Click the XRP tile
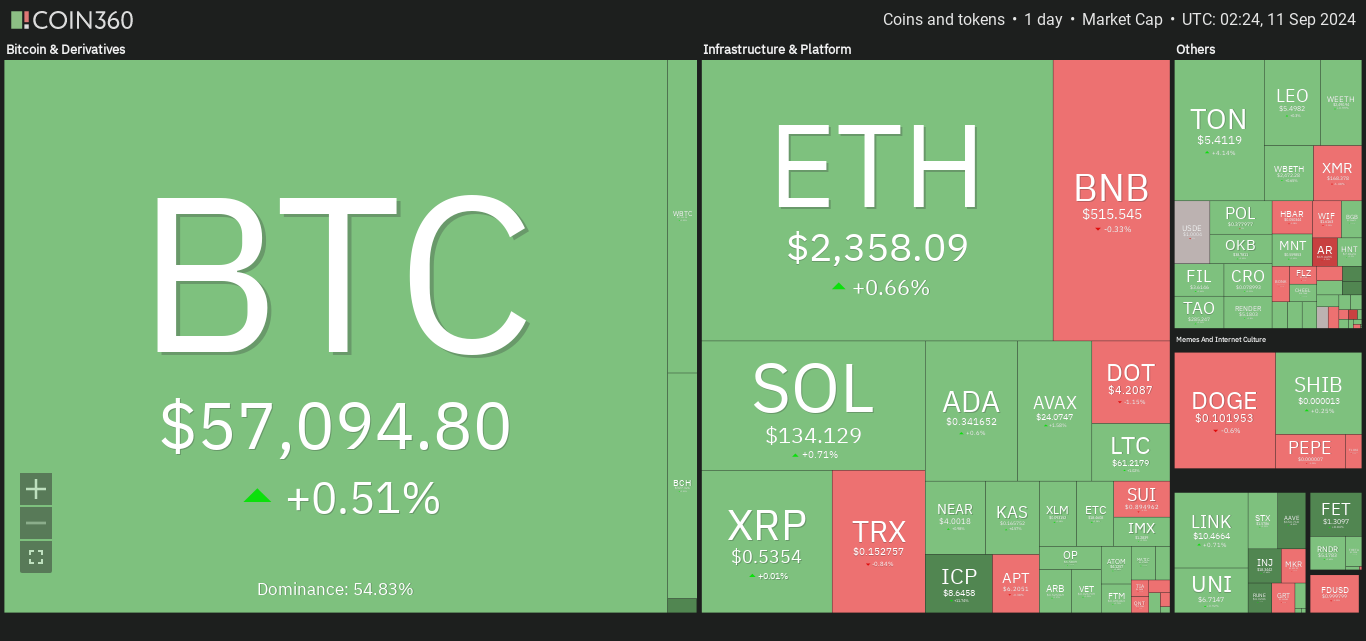The image size is (1366, 641). [766, 542]
